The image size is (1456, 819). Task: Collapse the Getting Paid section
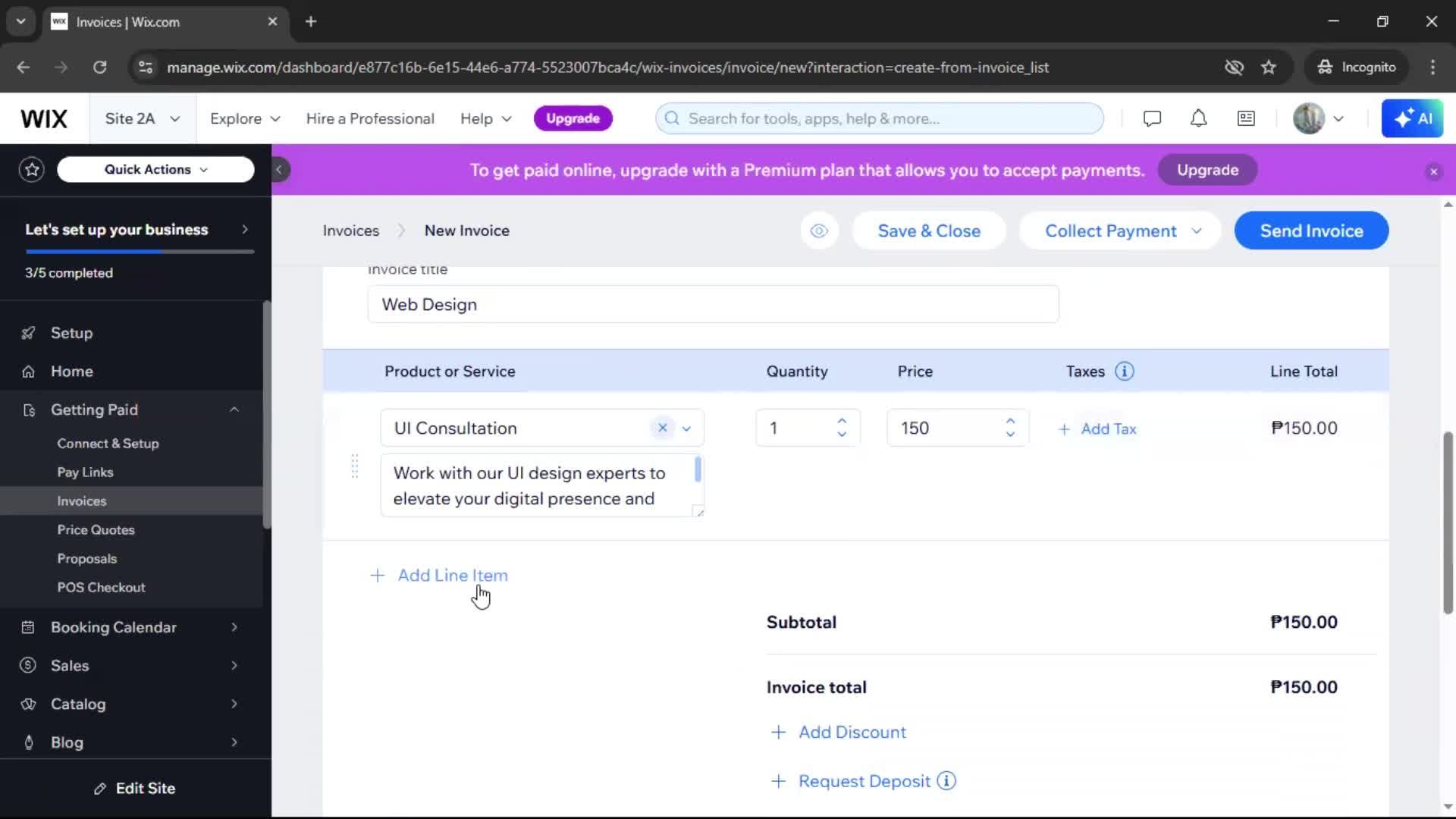click(234, 410)
